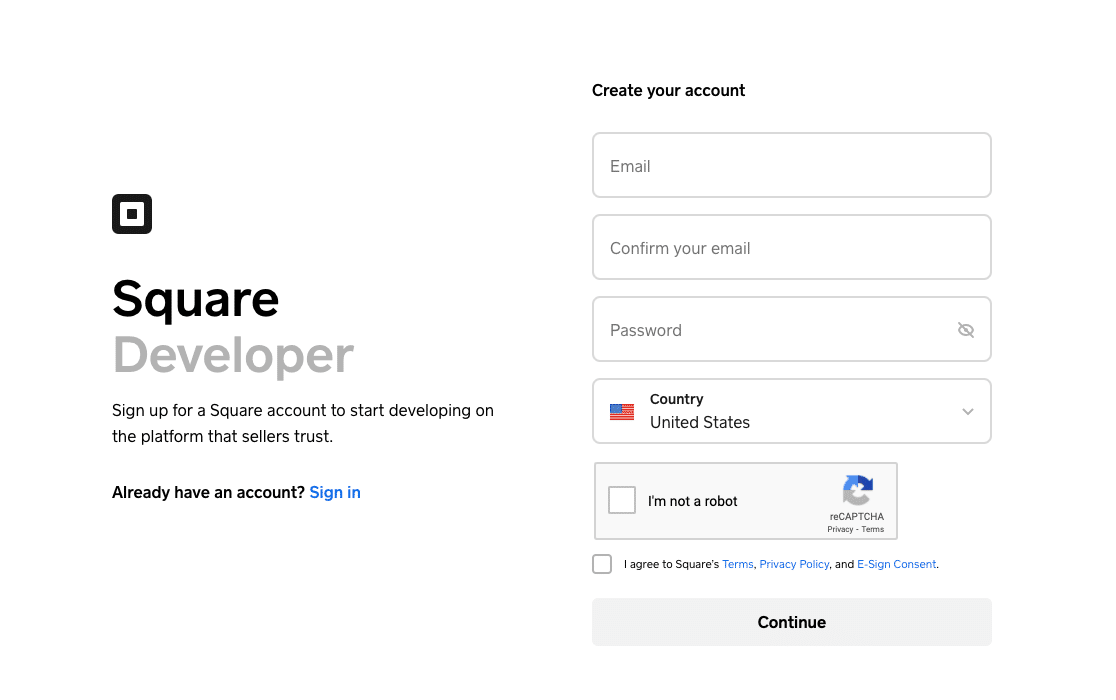Click the Email input field
The height and width of the screenshot is (700, 1116).
pyautogui.click(x=791, y=165)
